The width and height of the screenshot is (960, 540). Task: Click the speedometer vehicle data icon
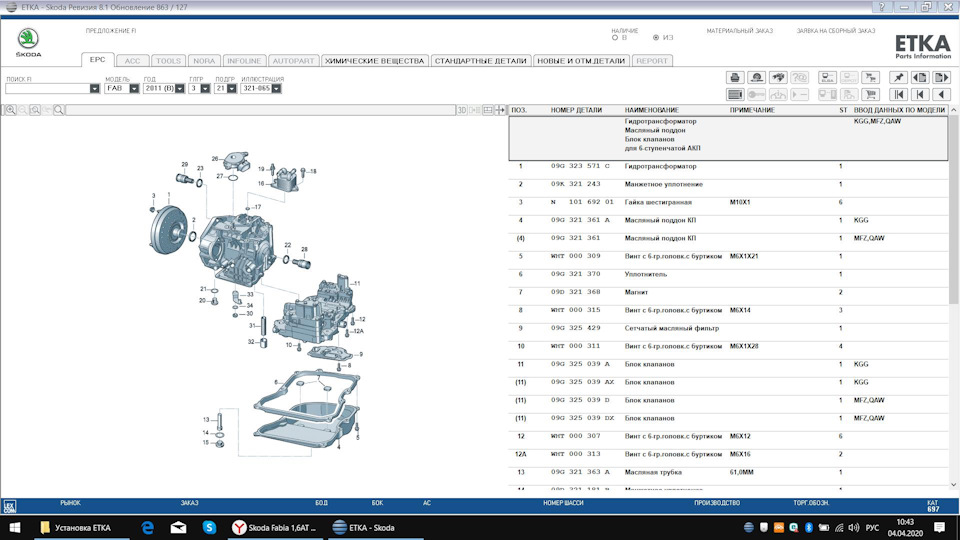click(757, 78)
